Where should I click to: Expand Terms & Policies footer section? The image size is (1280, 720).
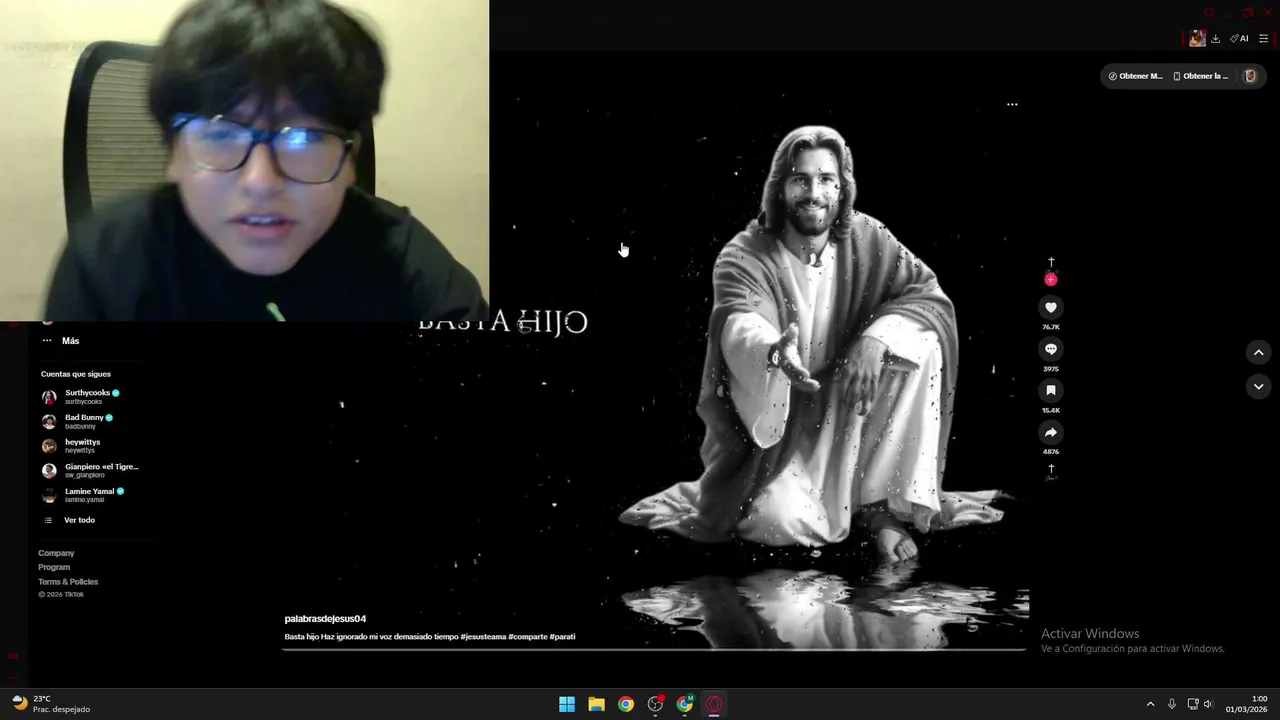coord(68,582)
